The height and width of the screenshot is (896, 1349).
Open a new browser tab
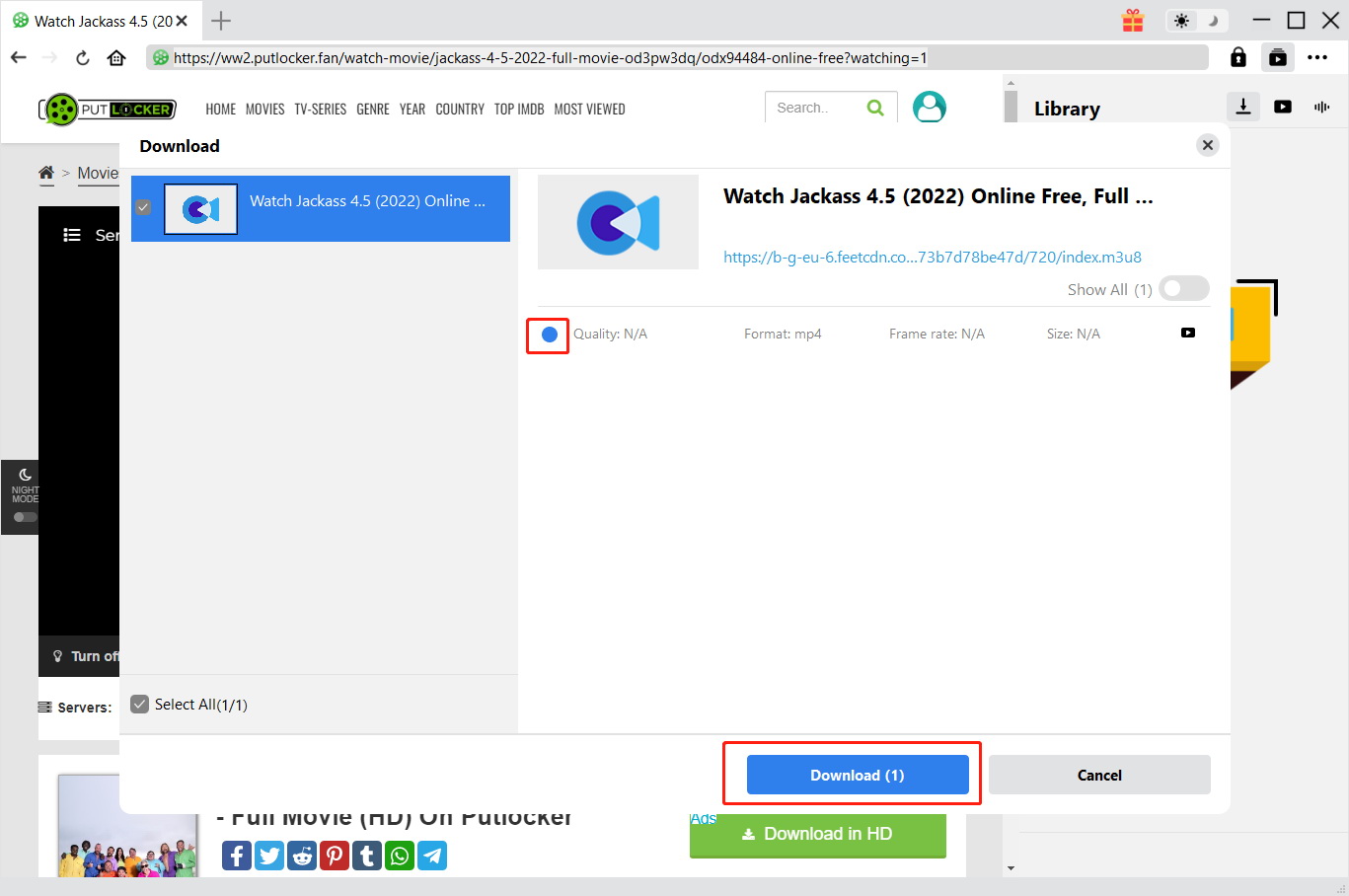[221, 21]
